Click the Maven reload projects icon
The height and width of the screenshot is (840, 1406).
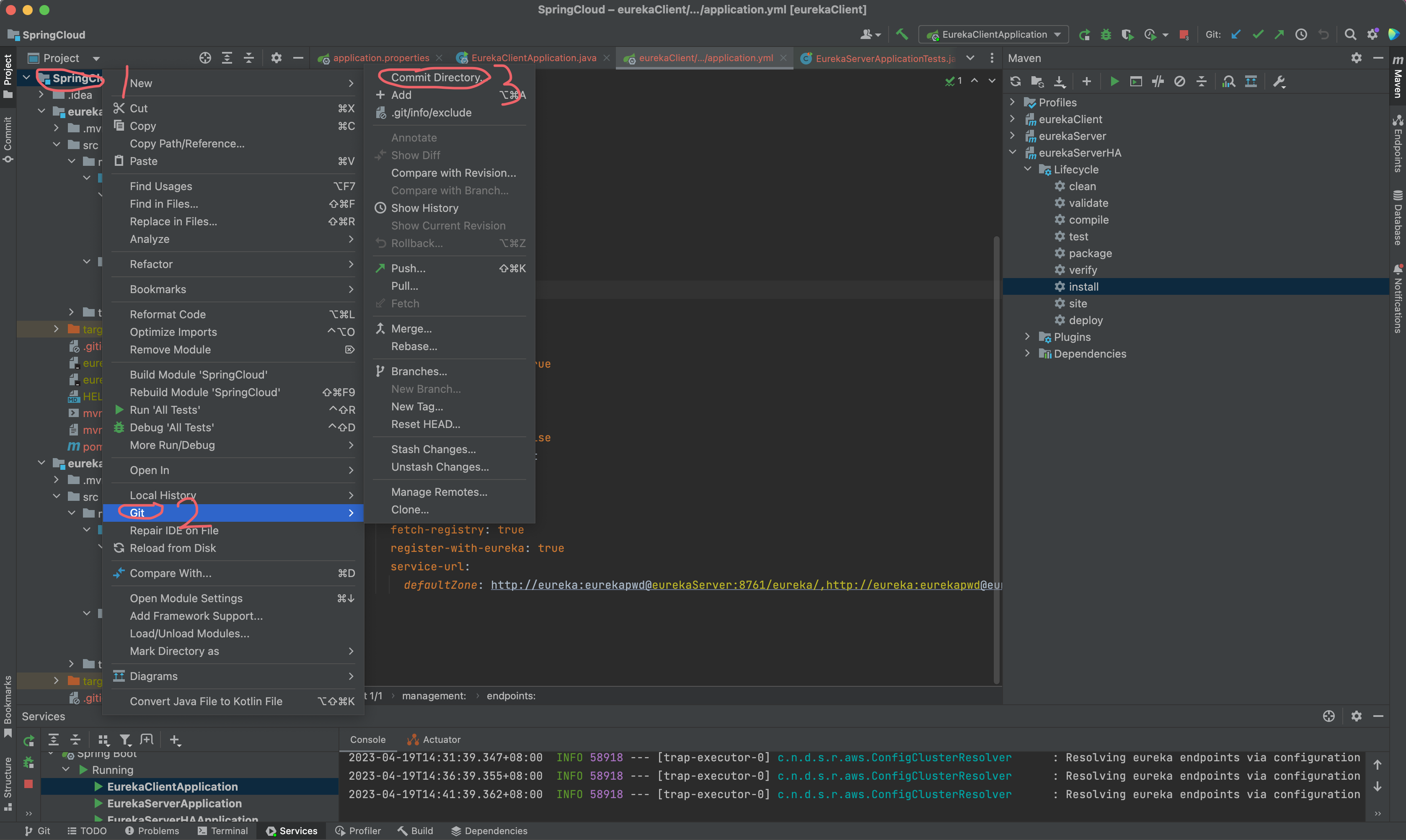(x=1015, y=82)
